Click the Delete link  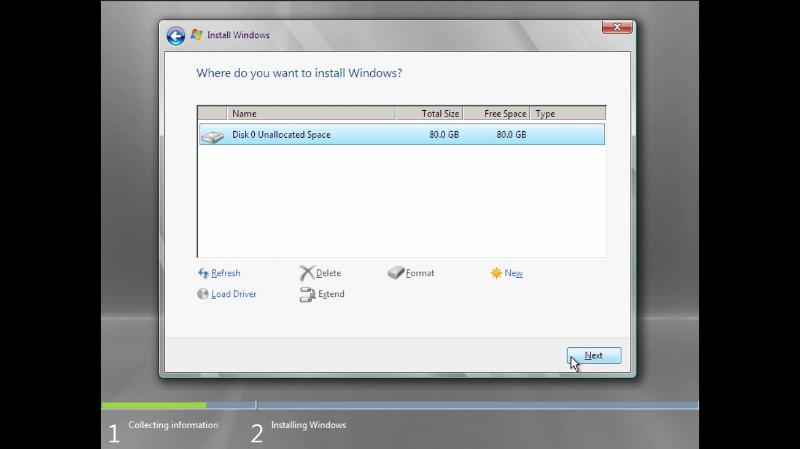point(328,273)
